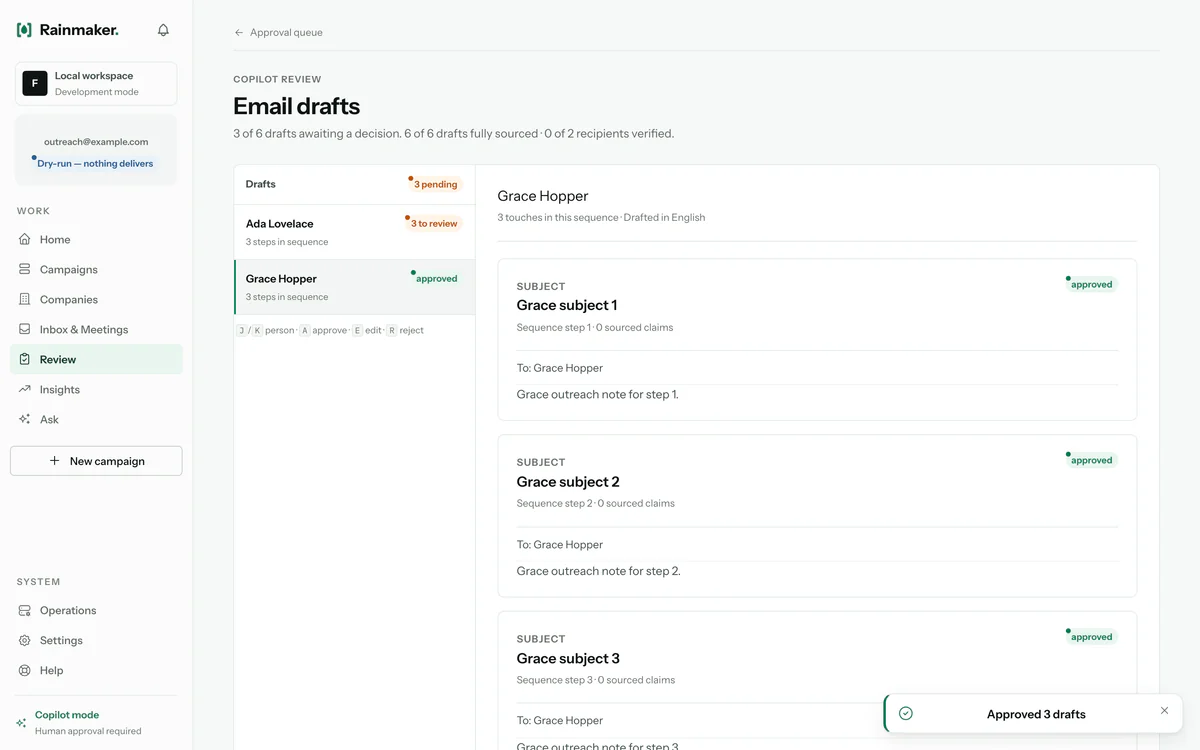Click the plus icon in New campaign
Viewport: 1200px width, 750px height.
click(x=54, y=461)
